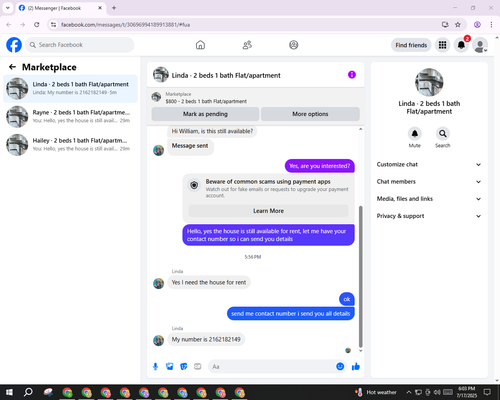Select the 'ok' sent message bubble
This screenshot has height=400, width=500.
click(347, 299)
